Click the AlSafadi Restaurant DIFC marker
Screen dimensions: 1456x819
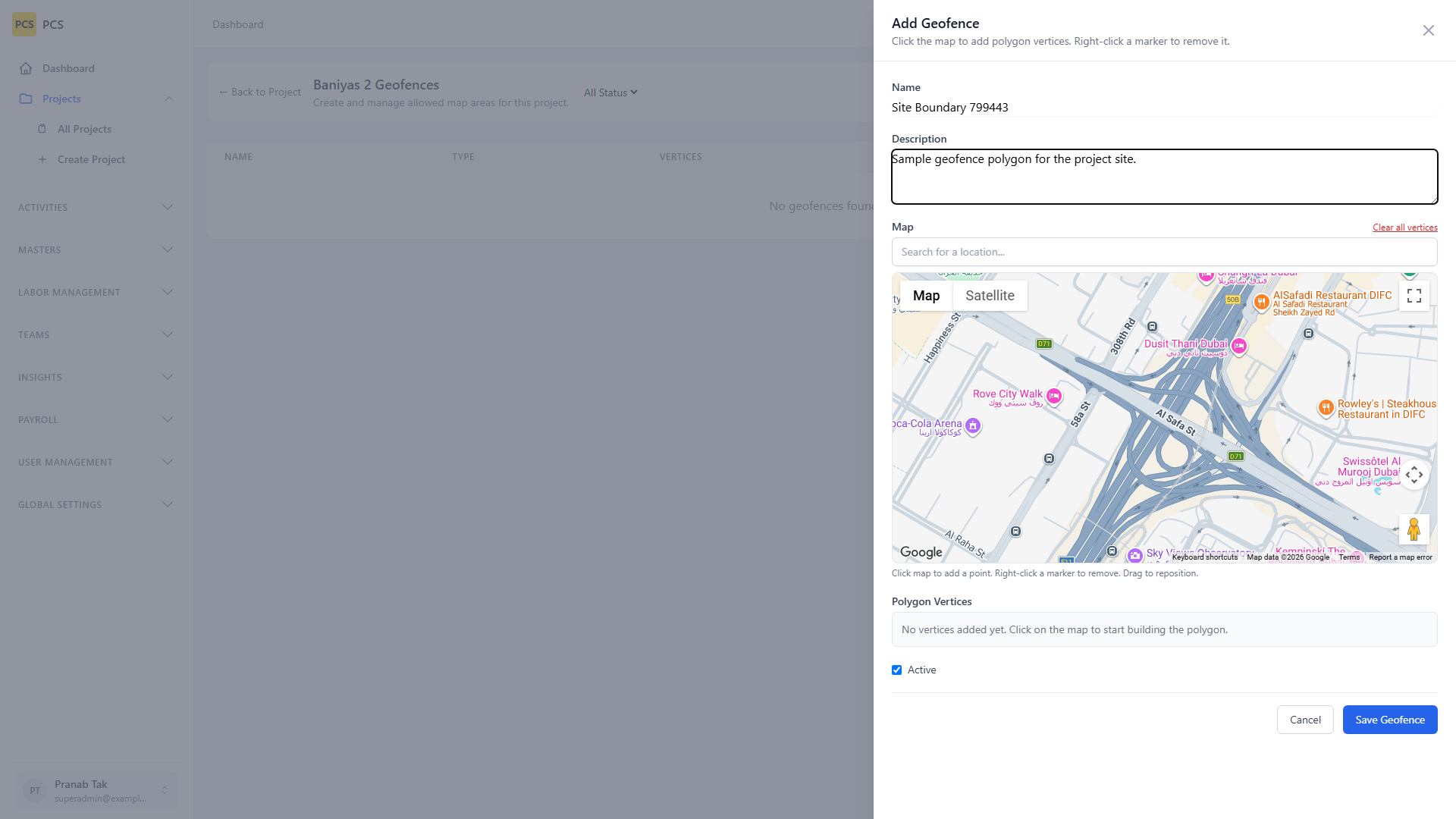coord(1261,303)
